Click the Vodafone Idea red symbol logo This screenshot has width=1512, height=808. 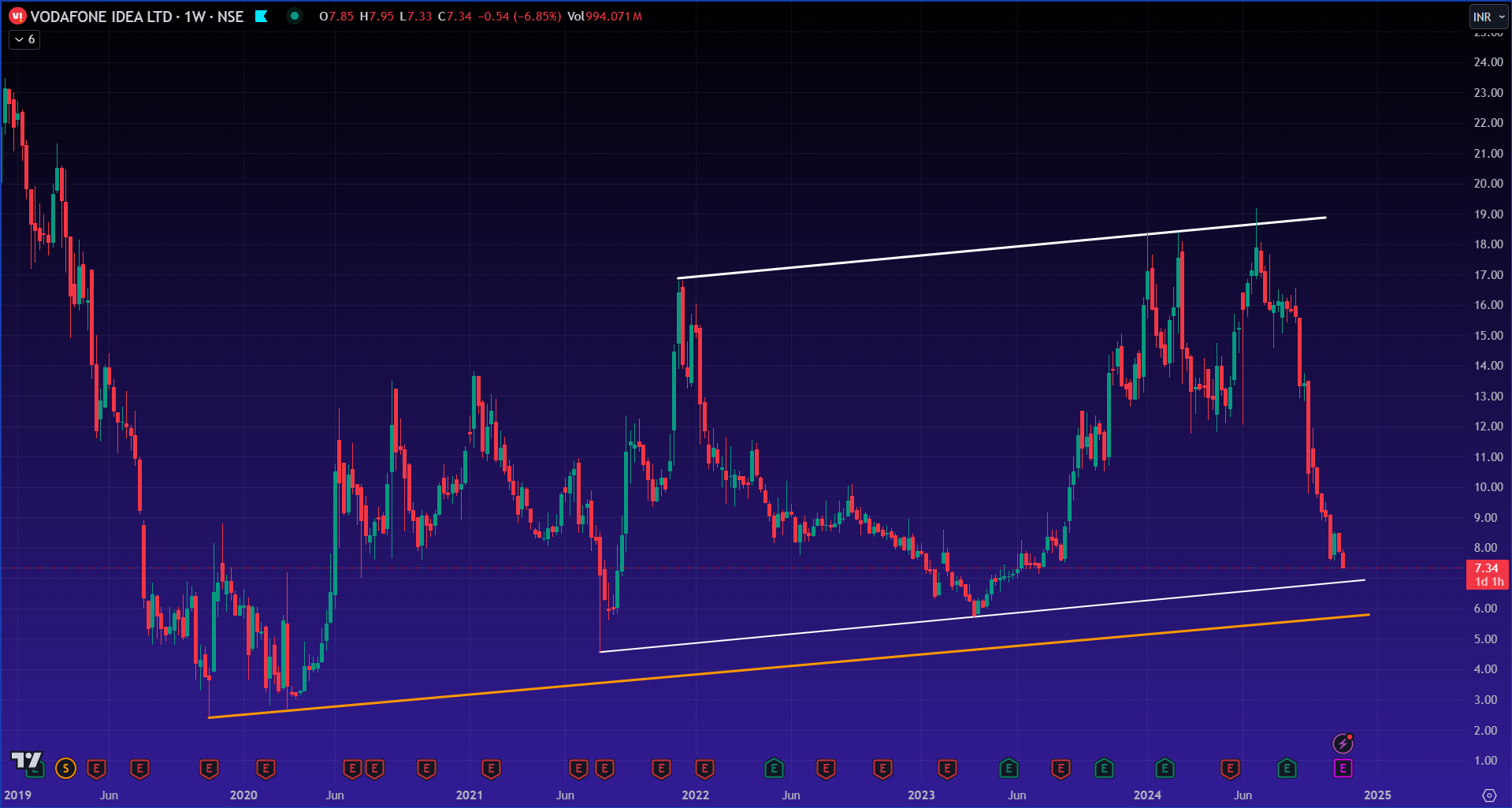(x=17, y=16)
